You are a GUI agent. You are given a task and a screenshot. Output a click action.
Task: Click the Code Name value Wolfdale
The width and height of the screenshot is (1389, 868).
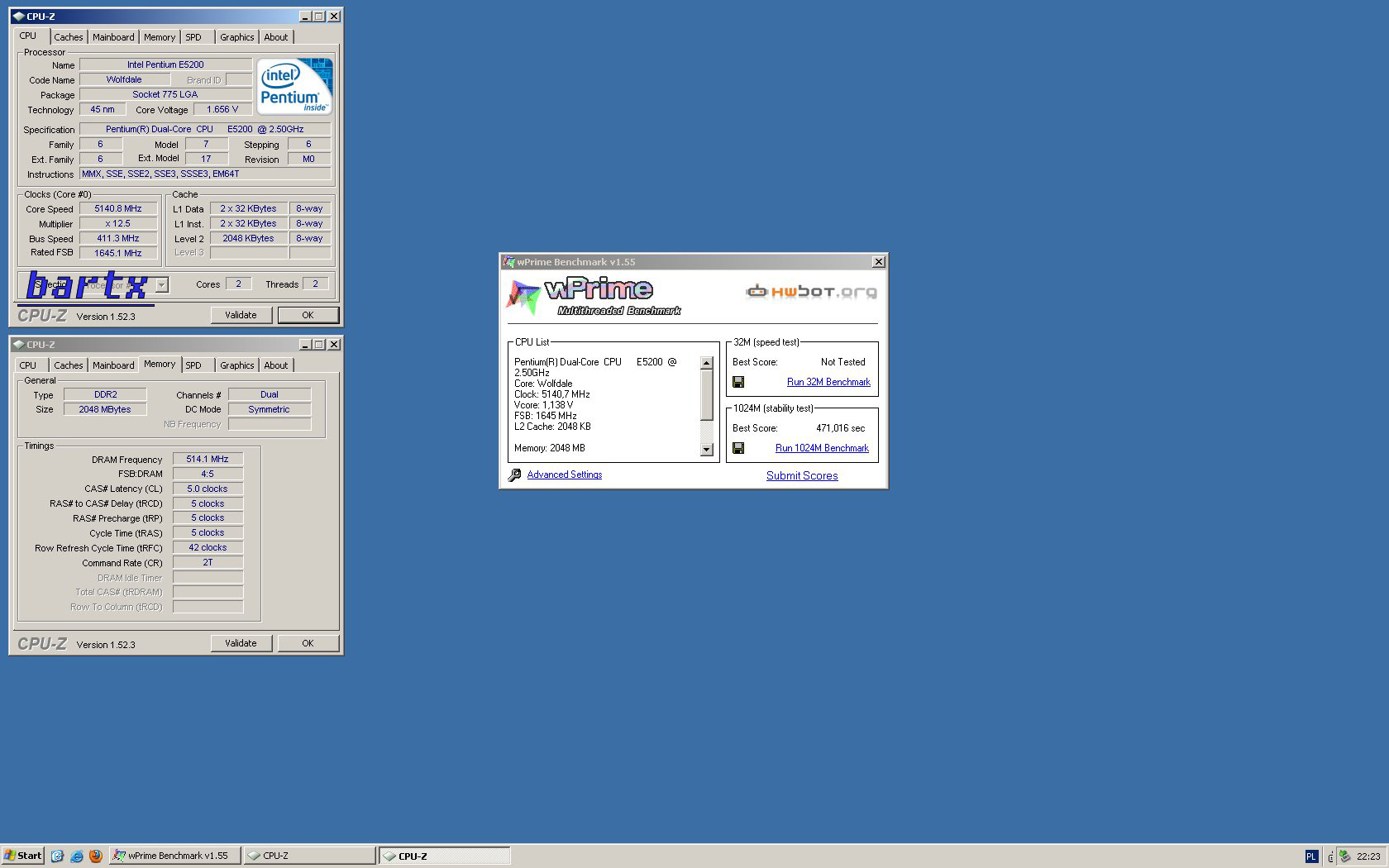coord(124,79)
